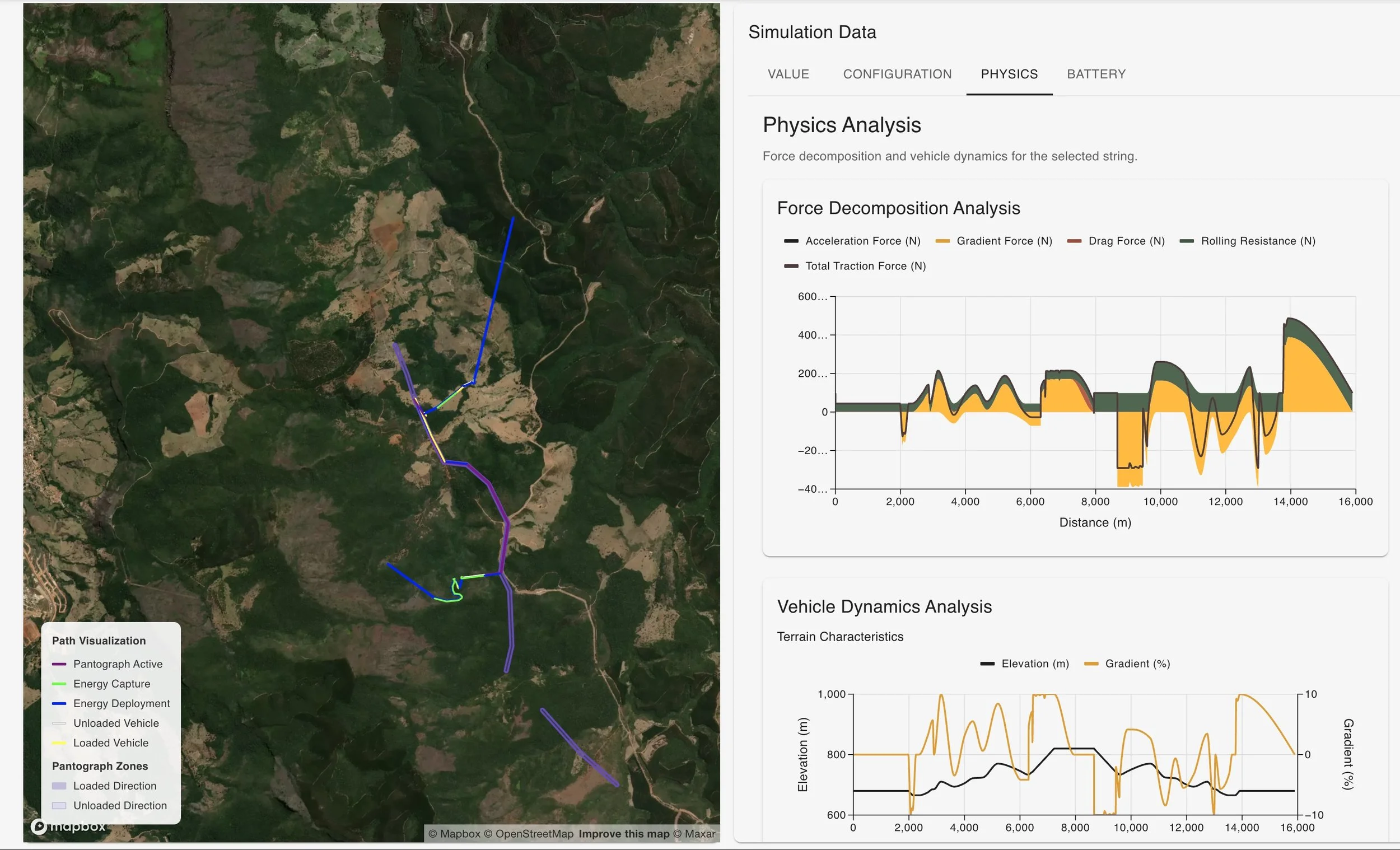
Task: Toggle Acceleration Force legend marker
Action: pos(791,241)
